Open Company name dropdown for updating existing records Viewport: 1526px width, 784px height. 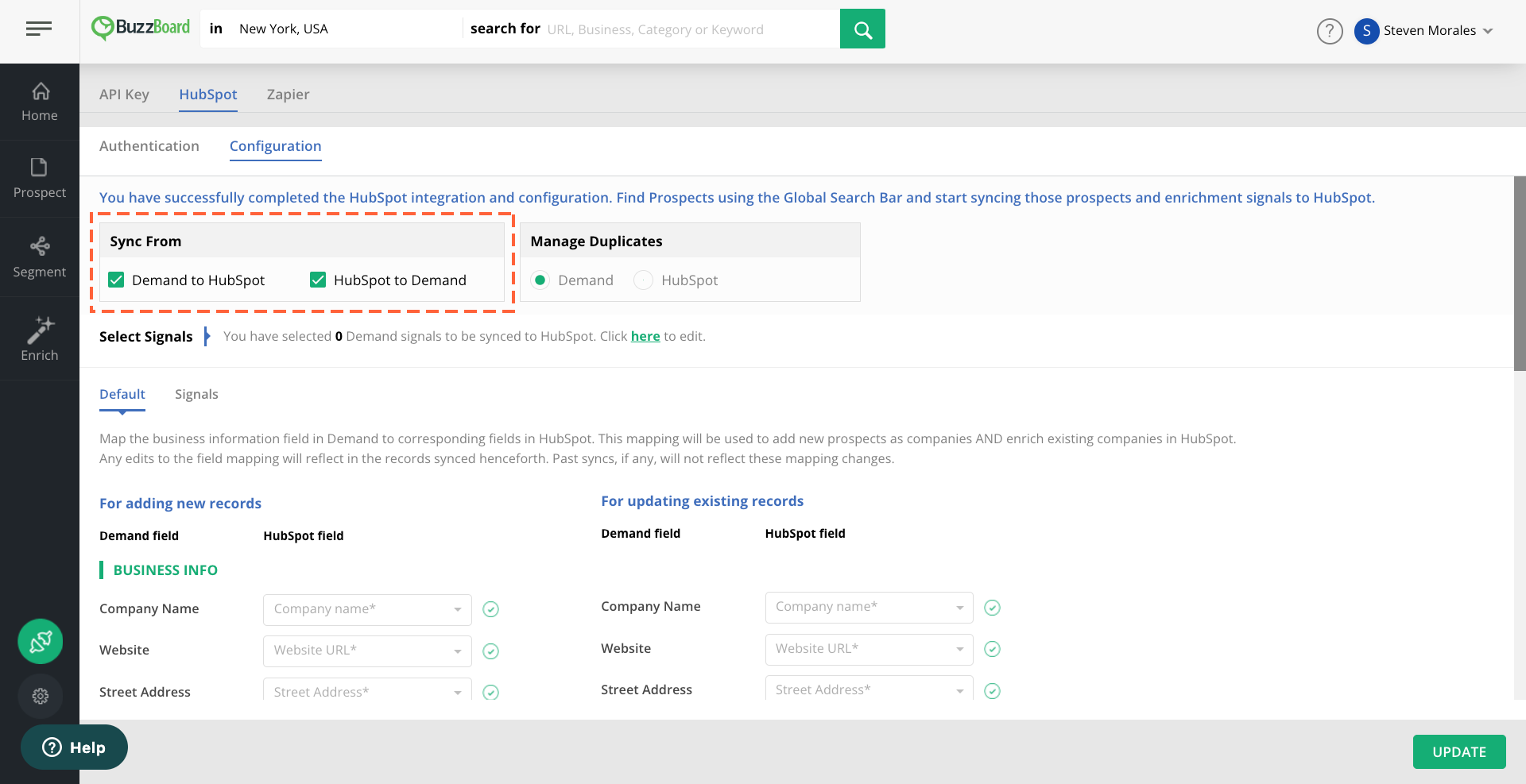869,607
